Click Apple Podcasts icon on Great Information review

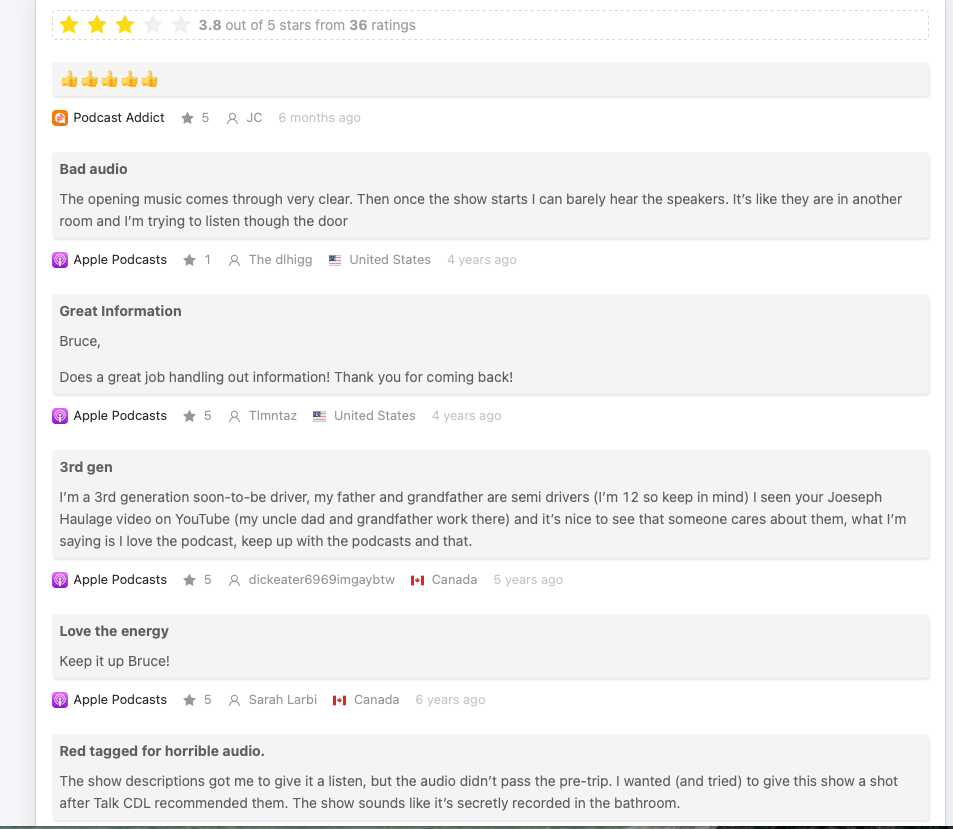coord(60,416)
